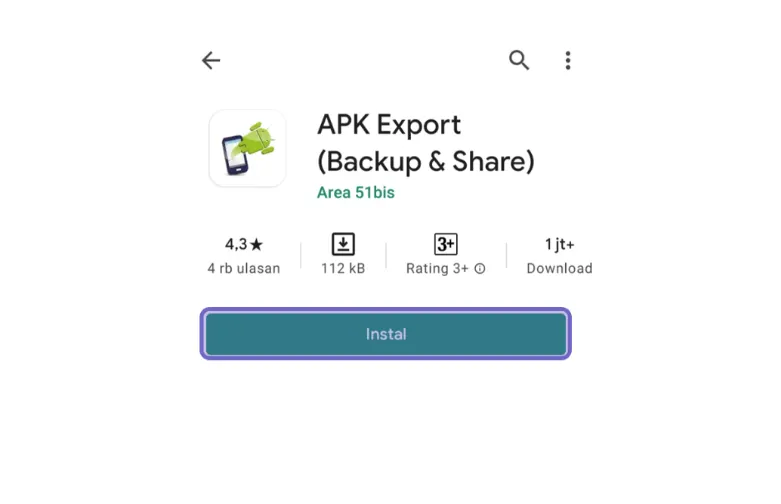781x504 pixels.
Task: Go back using the left arrow
Action: 211,60
